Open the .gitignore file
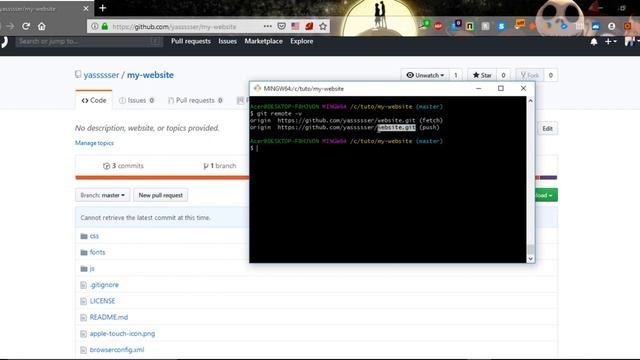The width and height of the screenshot is (640, 360). [104, 285]
